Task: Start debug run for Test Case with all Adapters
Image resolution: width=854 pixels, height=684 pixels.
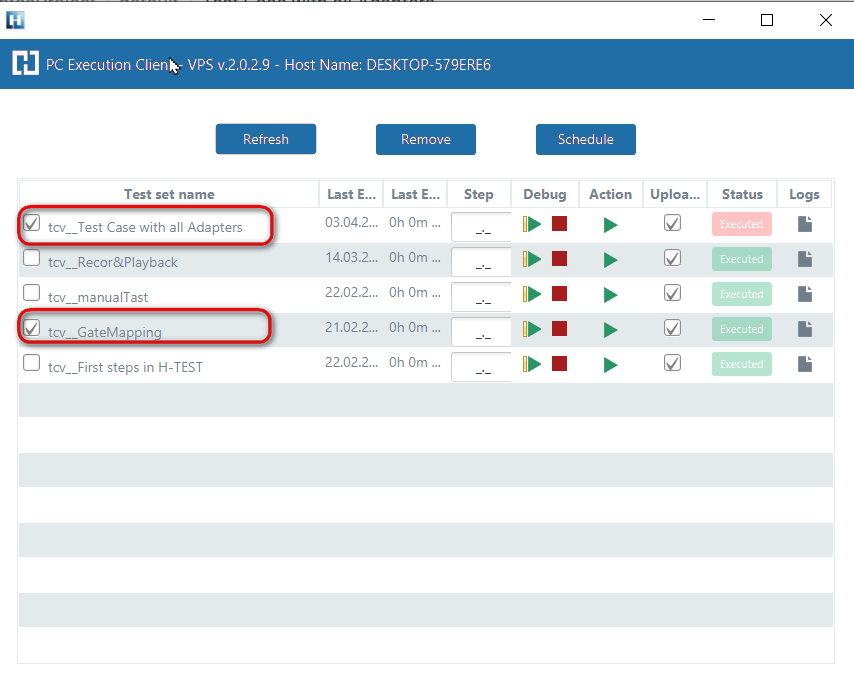Action: pyautogui.click(x=532, y=225)
